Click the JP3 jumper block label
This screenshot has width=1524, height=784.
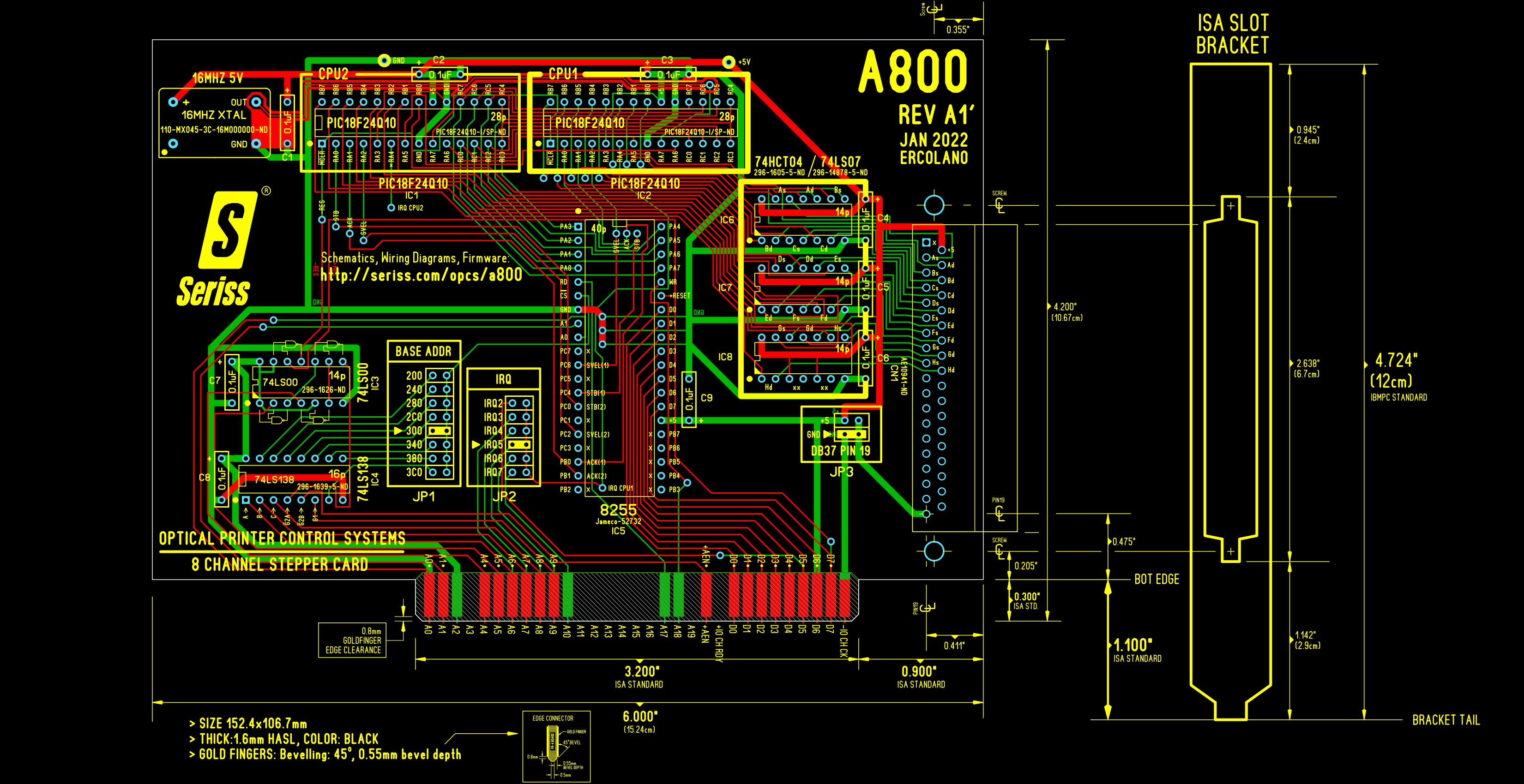tap(841, 472)
